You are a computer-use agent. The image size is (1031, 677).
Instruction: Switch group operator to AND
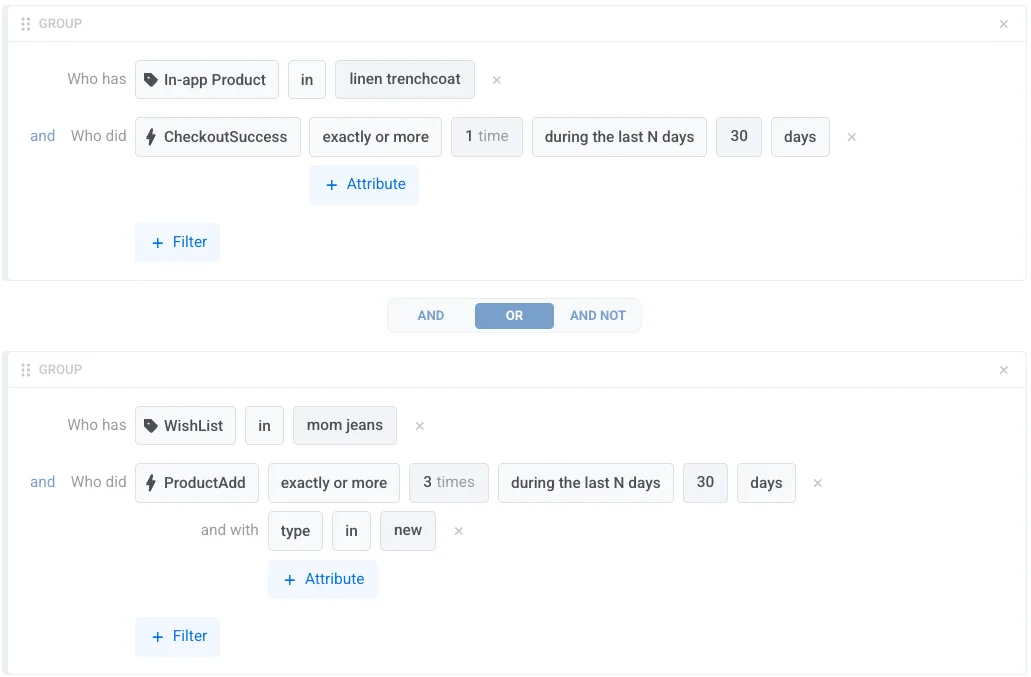[431, 315]
